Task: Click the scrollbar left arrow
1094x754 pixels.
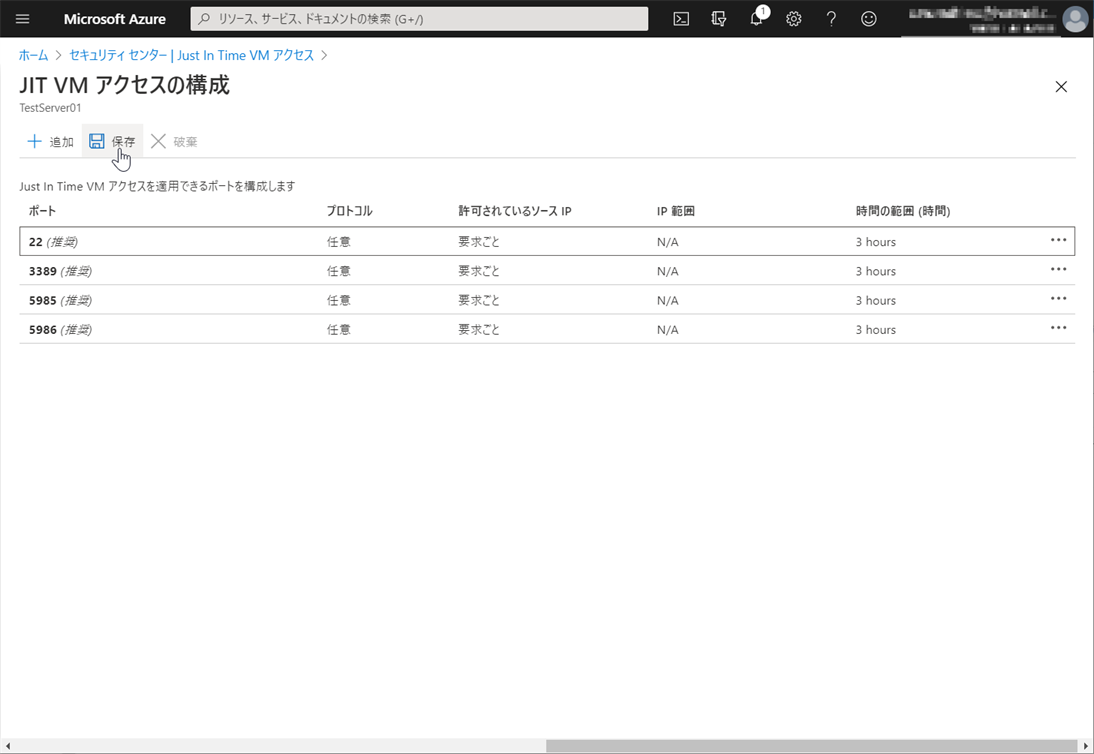Action: (x=7, y=746)
